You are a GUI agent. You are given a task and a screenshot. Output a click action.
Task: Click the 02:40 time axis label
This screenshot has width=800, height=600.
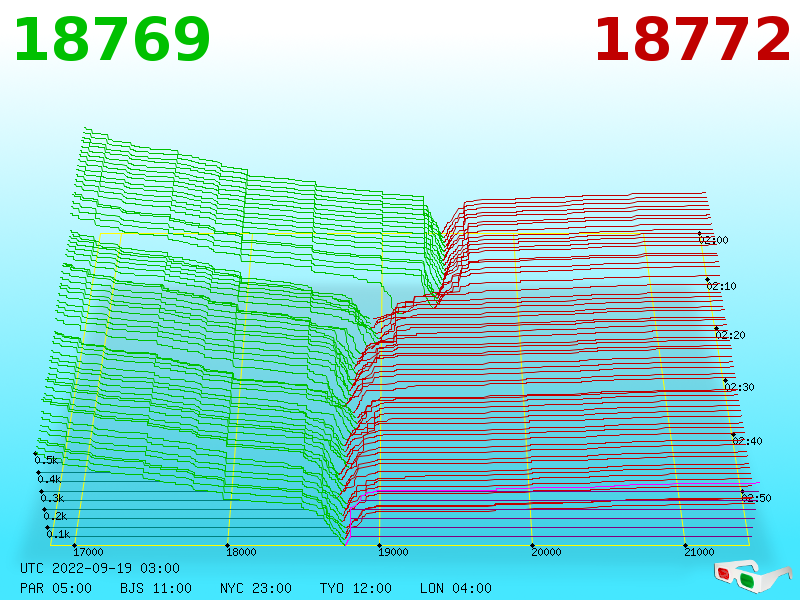tap(747, 441)
